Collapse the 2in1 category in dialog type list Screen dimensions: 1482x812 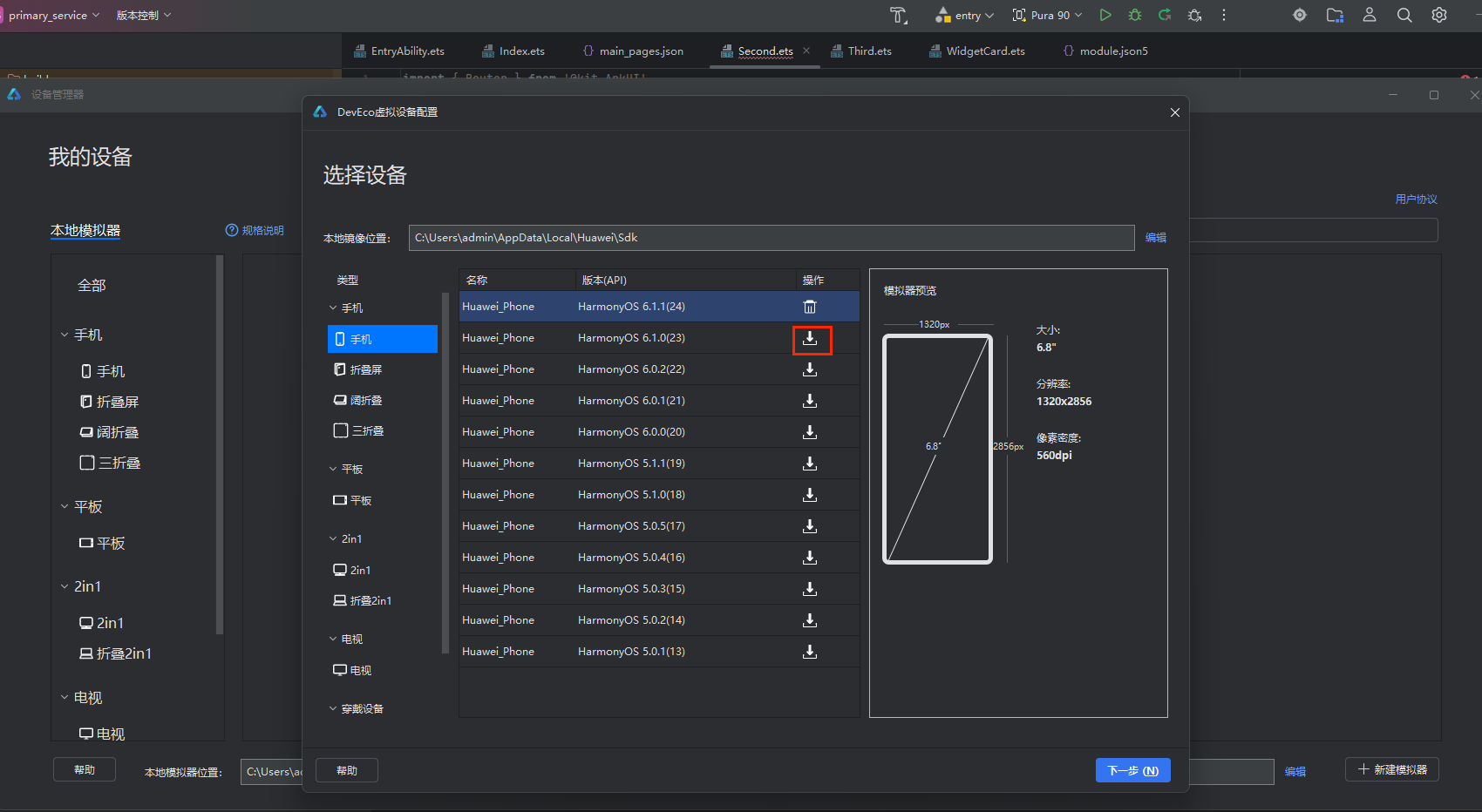coord(333,538)
